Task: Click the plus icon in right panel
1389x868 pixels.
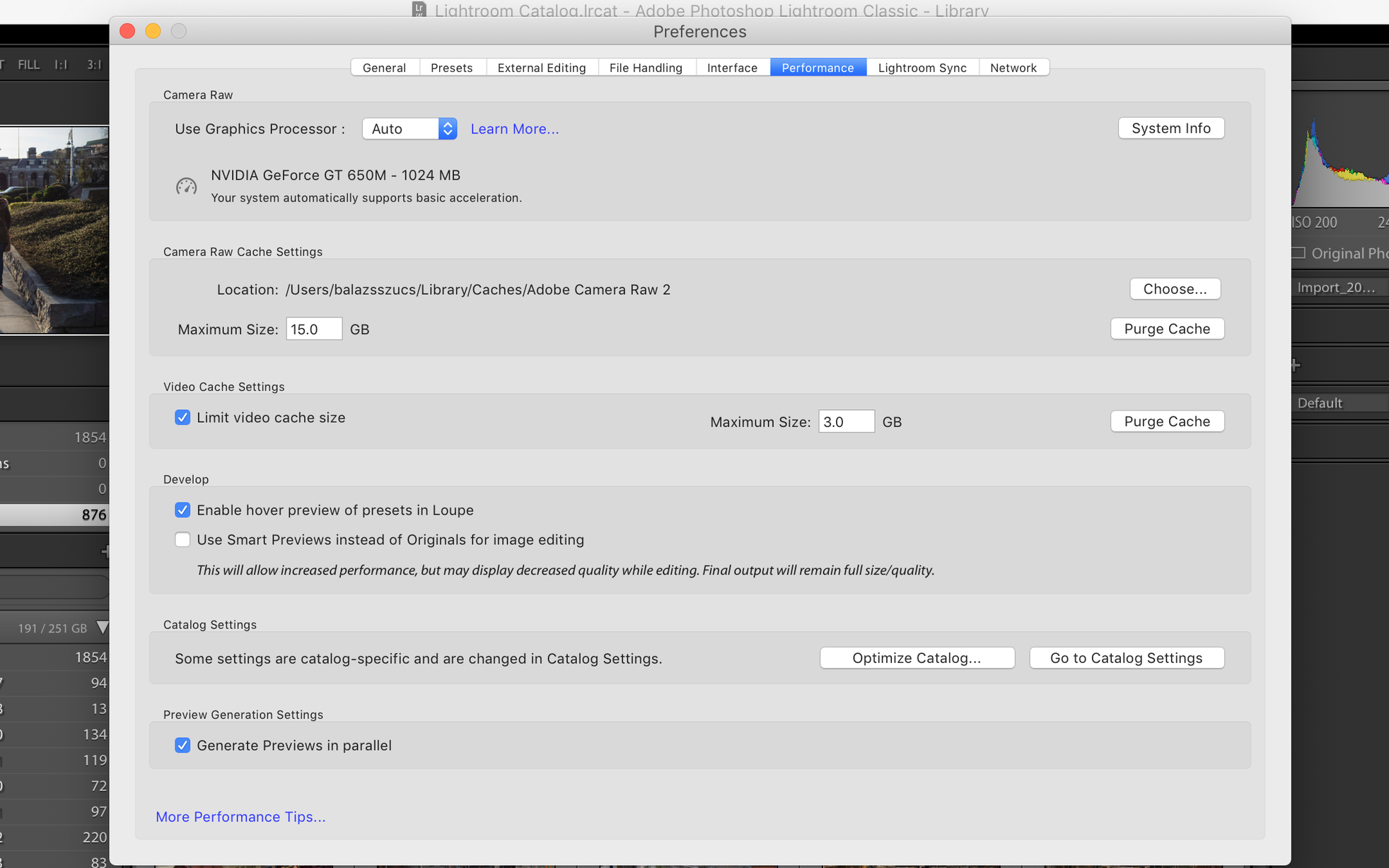Action: click(x=1296, y=365)
